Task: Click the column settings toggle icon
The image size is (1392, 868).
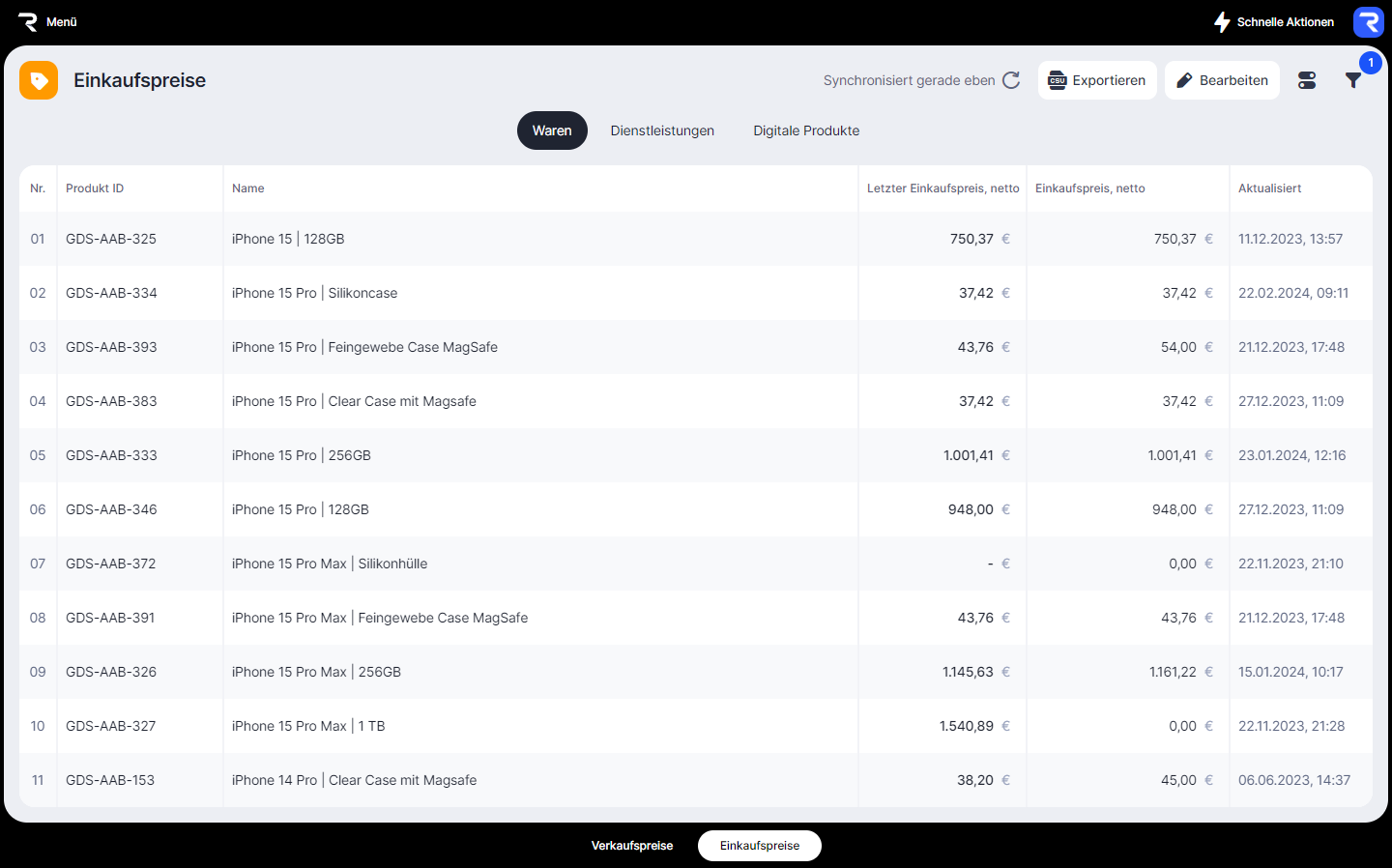Action: [1307, 80]
